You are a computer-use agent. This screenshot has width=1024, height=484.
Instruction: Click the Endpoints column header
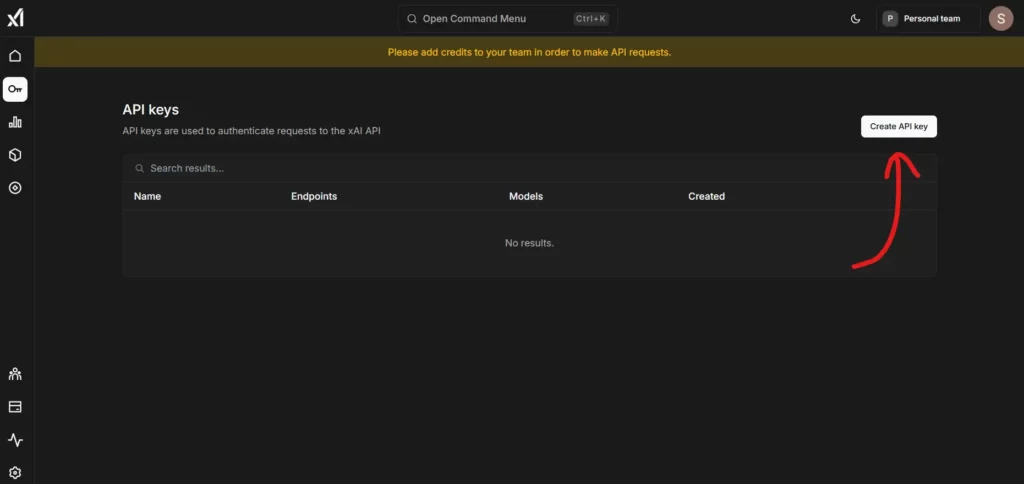(314, 196)
